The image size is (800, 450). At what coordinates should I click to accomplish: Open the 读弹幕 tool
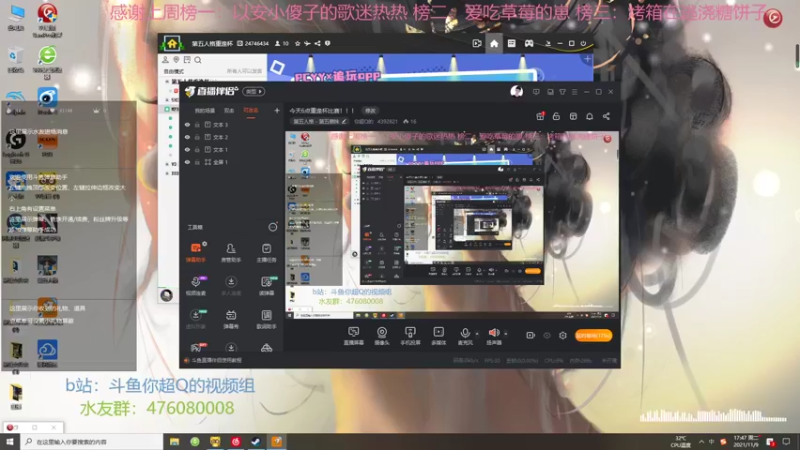pyautogui.click(x=266, y=286)
